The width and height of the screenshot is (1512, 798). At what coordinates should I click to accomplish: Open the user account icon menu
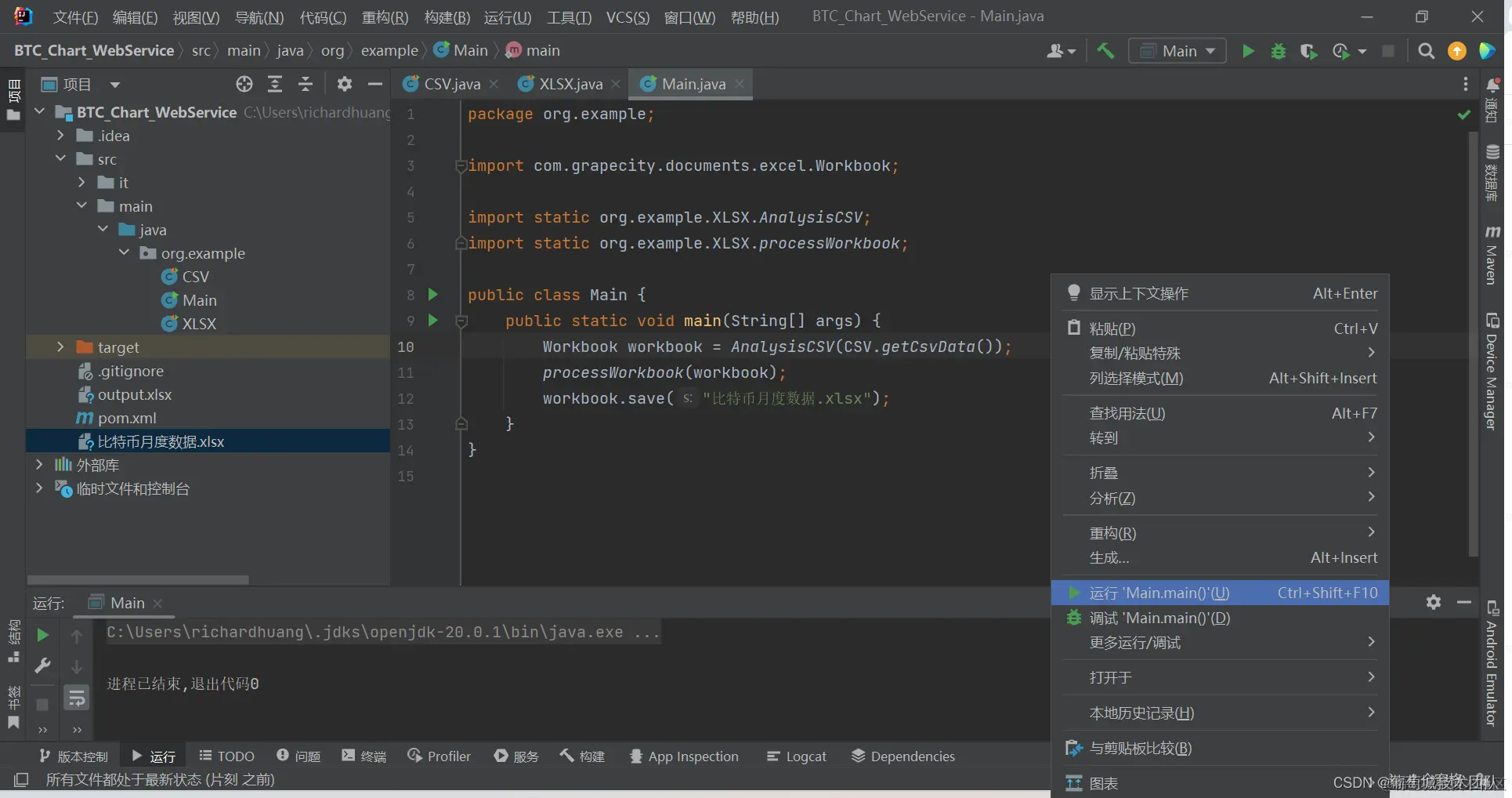pyautogui.click(x=1061, y=51)
